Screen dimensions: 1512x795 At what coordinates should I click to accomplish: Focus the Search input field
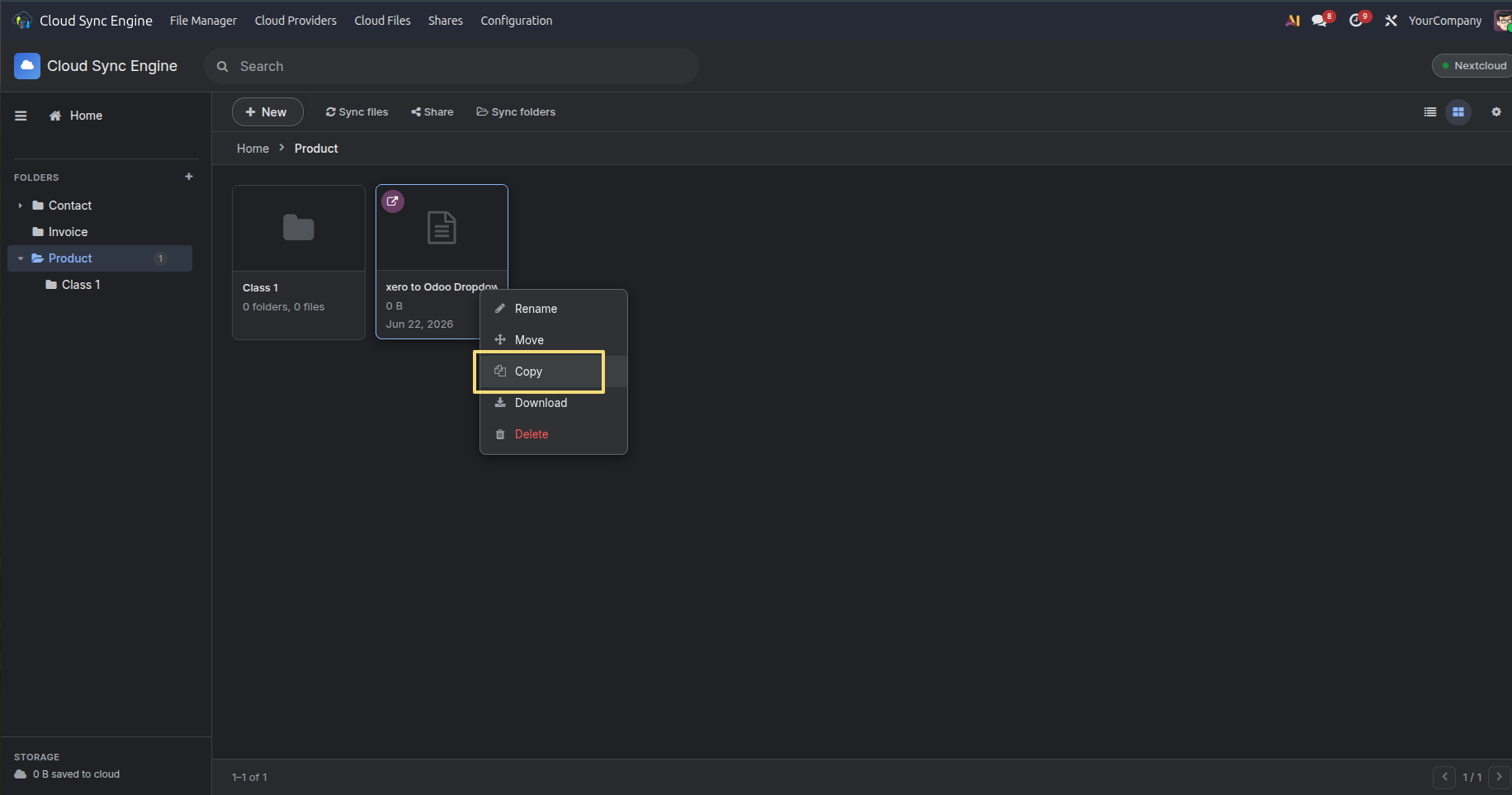click(x=451, y=66)
